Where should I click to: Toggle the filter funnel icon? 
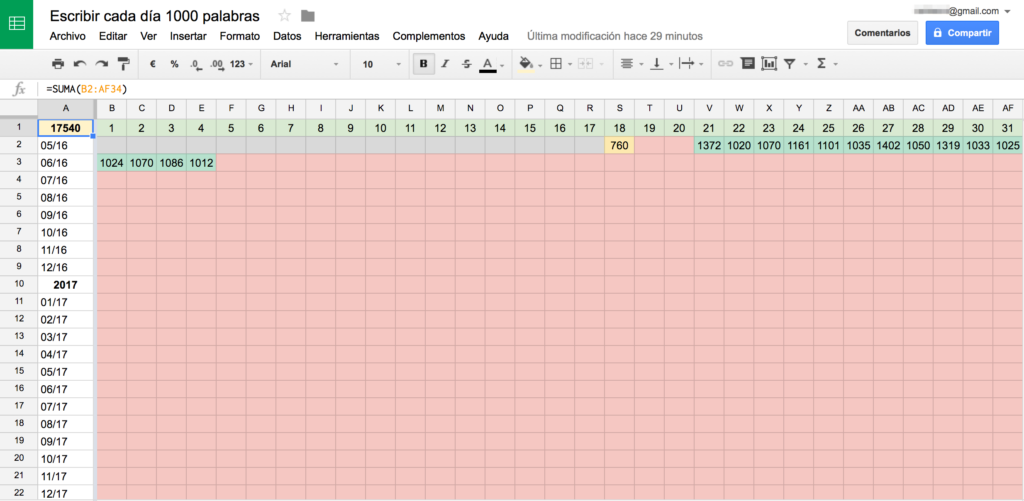point(790,64)
